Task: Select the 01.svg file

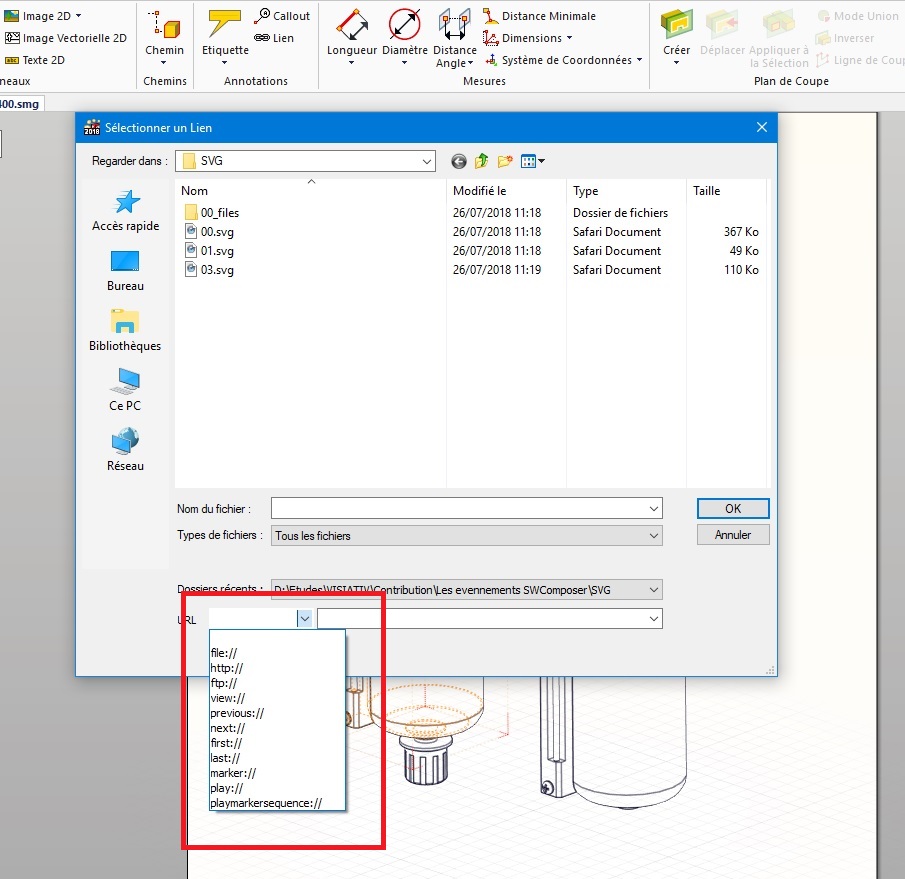Action: coord(217,251)
